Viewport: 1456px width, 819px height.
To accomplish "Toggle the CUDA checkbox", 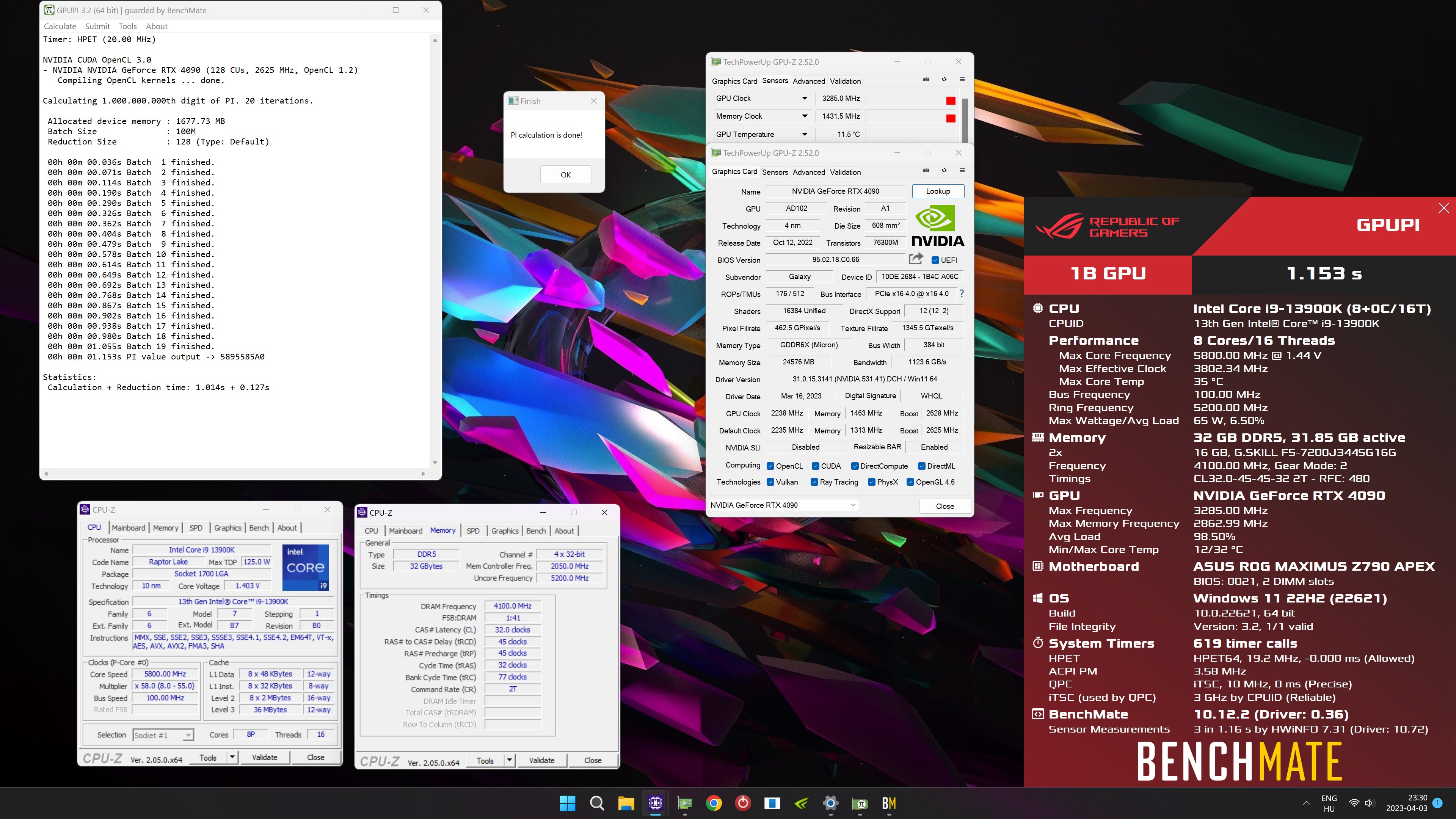I will click(815, 466).
